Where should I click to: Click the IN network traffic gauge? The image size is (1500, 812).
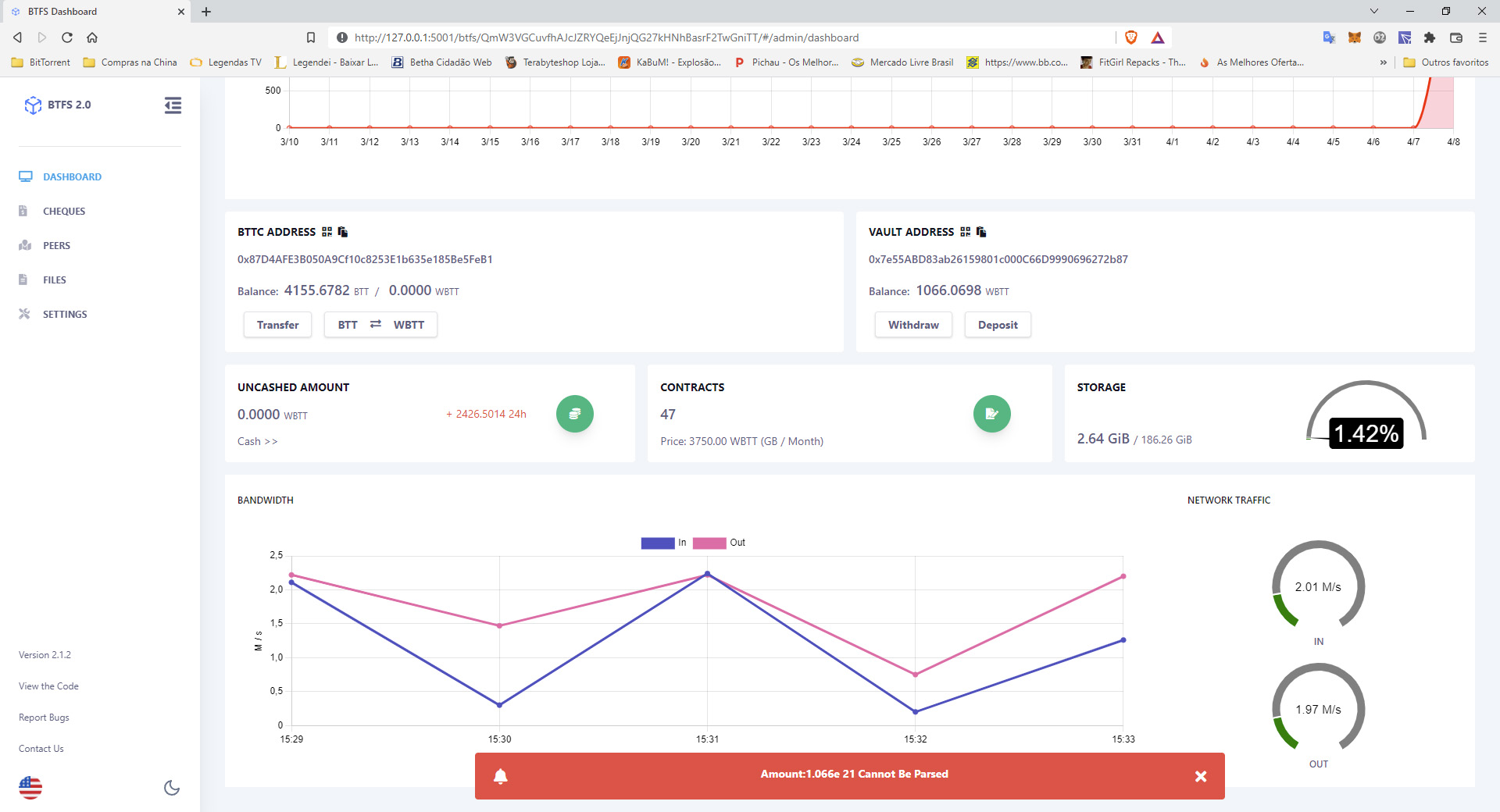click(1318, 586)
